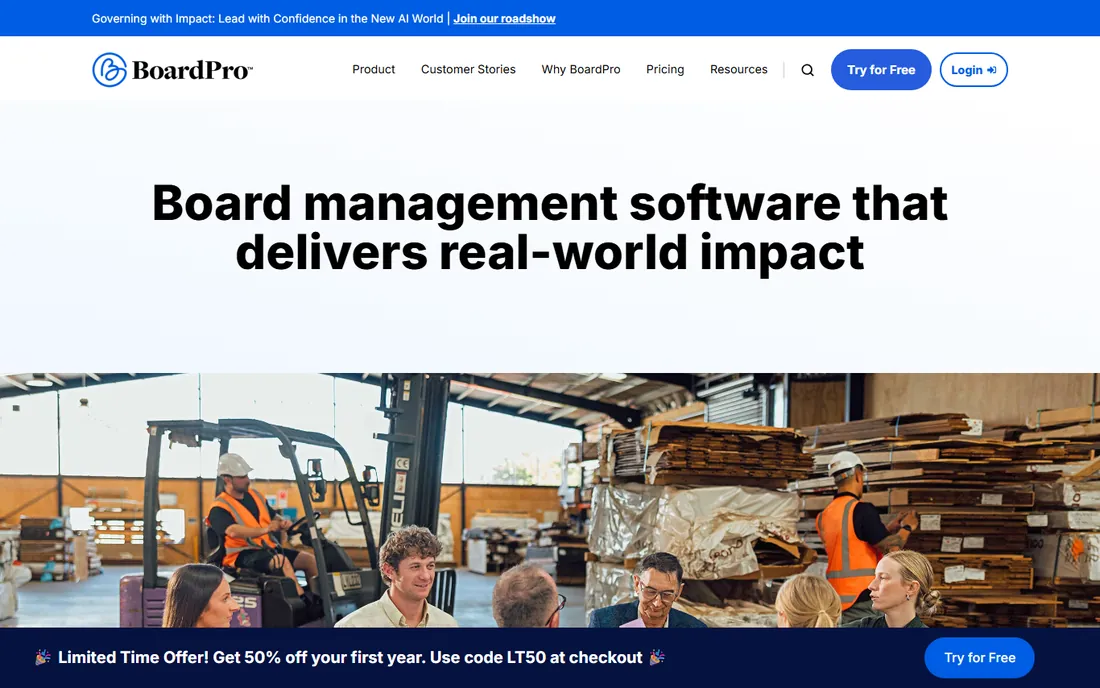Viewport: 1100px width, 688px height.
Task: Click the 'Board management software' headline
Action: (x=550, y=227)
